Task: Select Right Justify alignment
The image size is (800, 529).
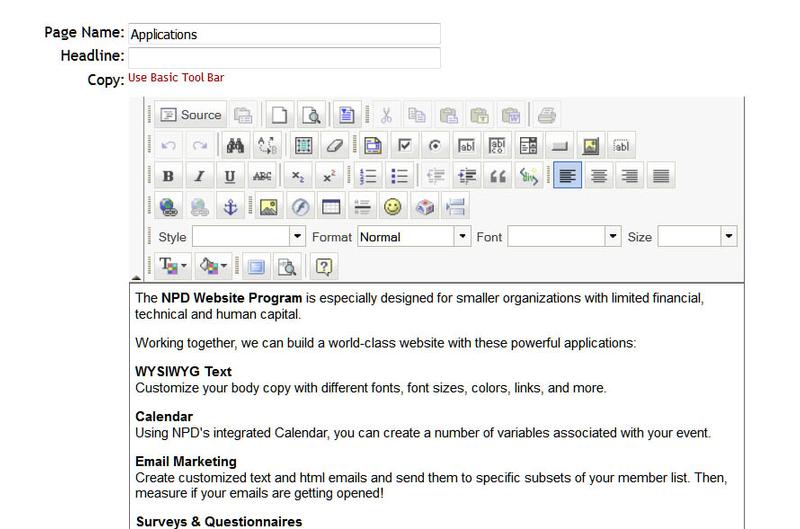Action: click(630, 176)
